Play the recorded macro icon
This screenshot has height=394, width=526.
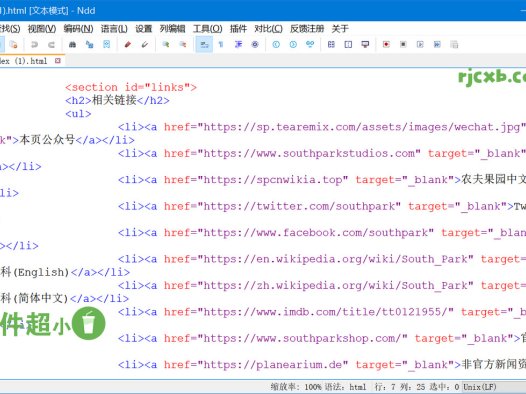click(420, 45)
